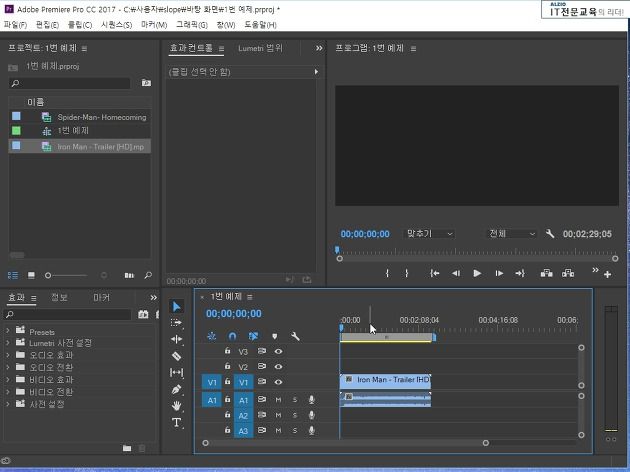The height and width of the screenshot is (472, 630).
Task: Step forward one frame
Action: tap(499, 273)
